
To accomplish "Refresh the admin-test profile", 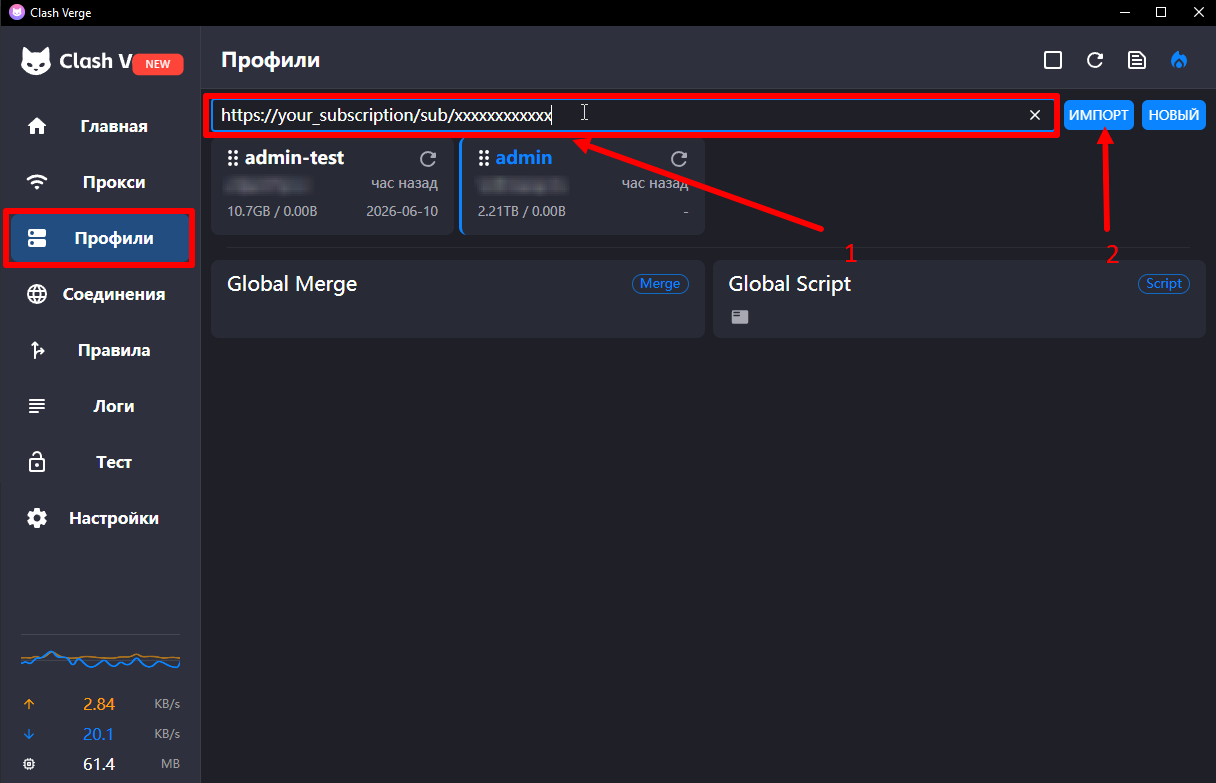I will pyautogui.click(x=428, y=158).
